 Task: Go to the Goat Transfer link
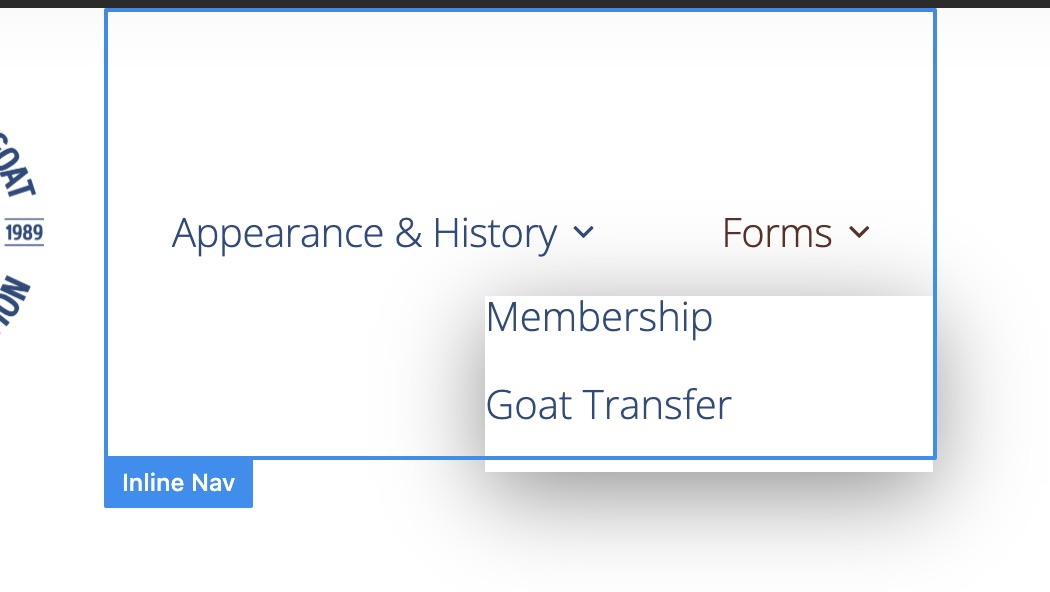tap(608, 405)
